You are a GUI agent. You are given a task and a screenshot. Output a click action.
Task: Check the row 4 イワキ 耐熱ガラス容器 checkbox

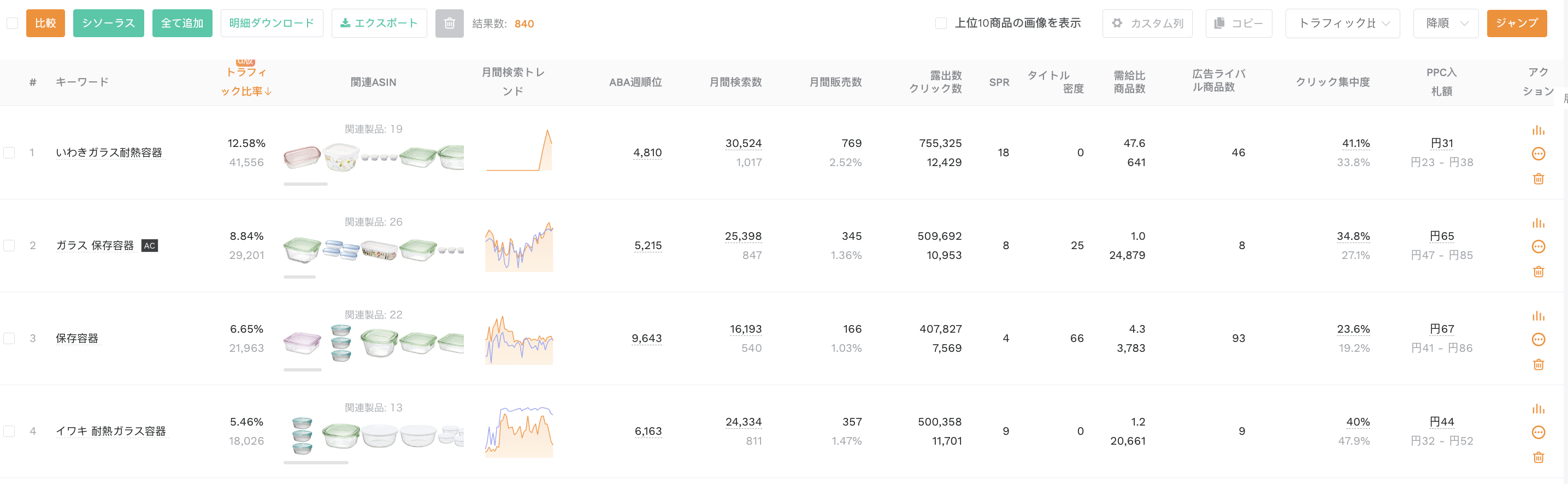coord(9,431)
